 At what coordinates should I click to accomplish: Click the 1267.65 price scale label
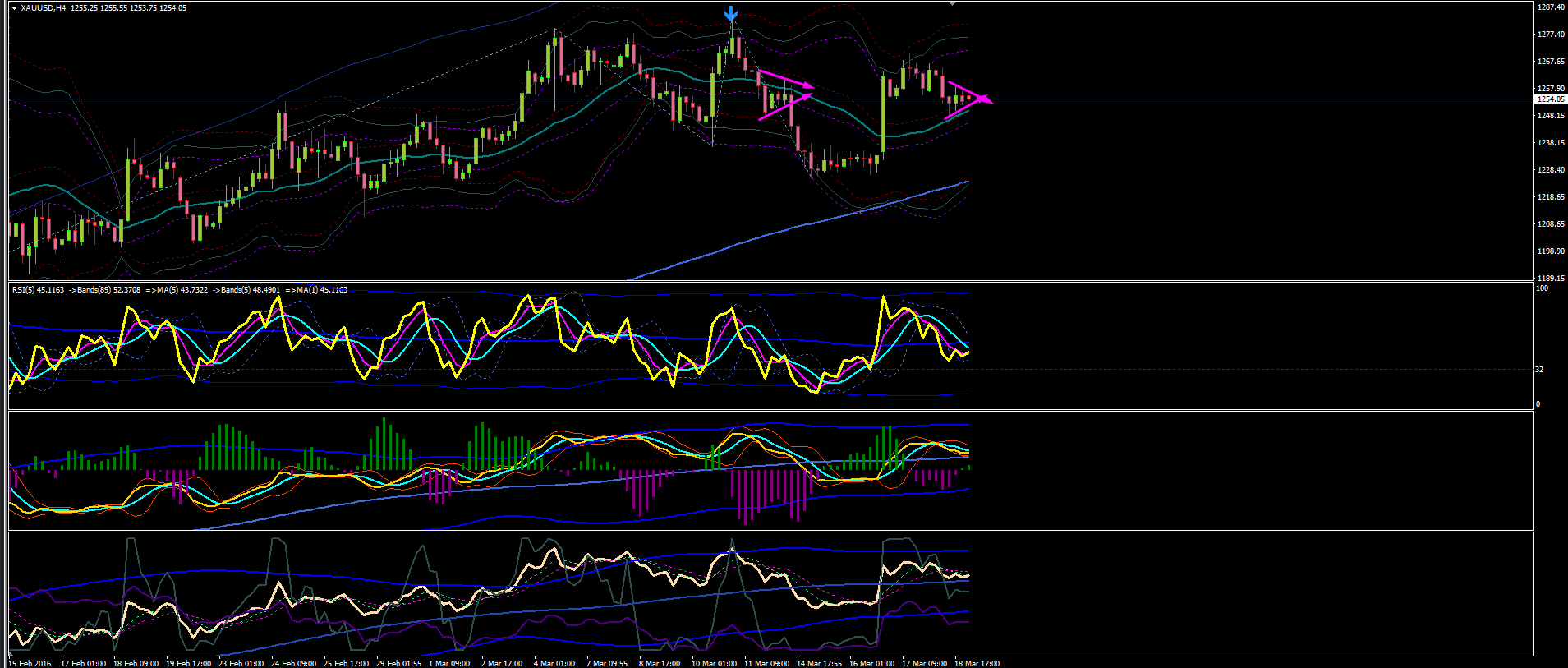1551,62
